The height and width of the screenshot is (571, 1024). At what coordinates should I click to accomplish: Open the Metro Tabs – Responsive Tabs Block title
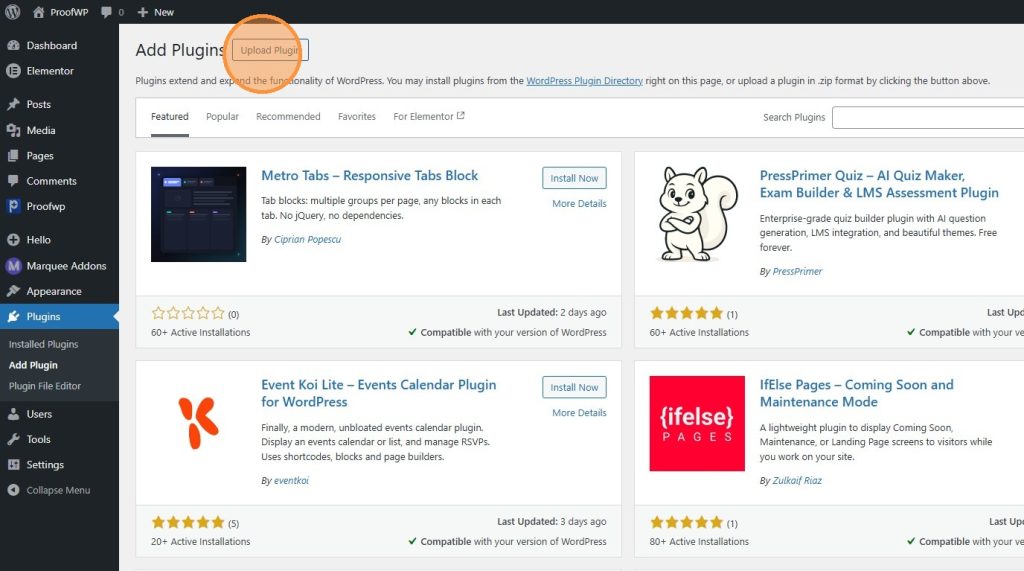point(370,176)
